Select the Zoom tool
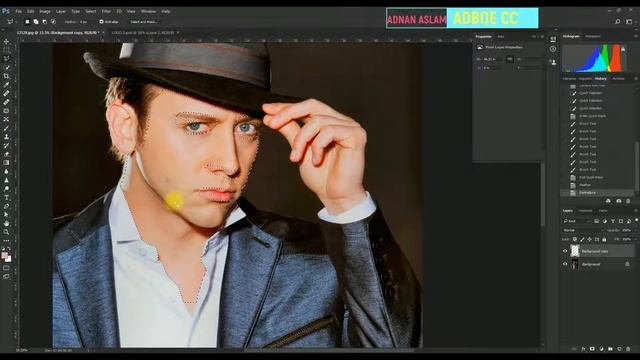Image resolution: width=640 pixels, height=360 pixels. point(6,232)
